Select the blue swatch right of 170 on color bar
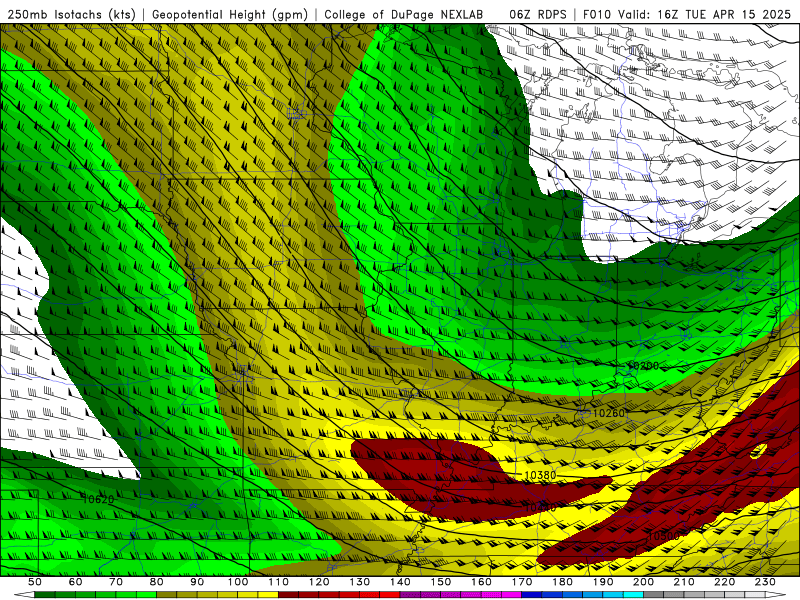The image size is (800, 600). point(532,595)
